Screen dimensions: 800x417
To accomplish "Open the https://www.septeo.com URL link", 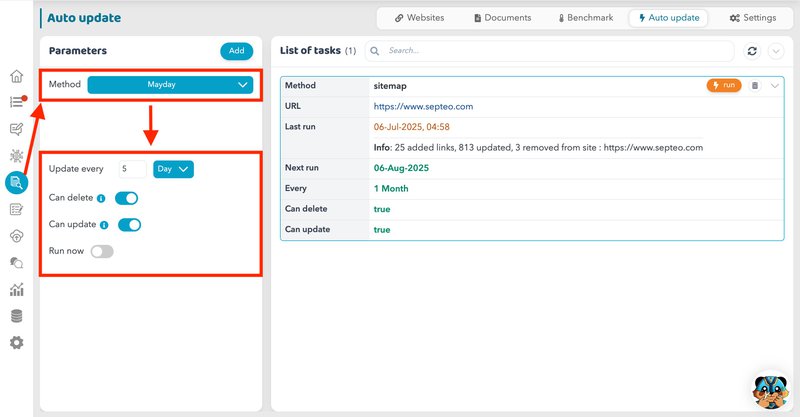I will pyautogui.click(x=423, y=107).
